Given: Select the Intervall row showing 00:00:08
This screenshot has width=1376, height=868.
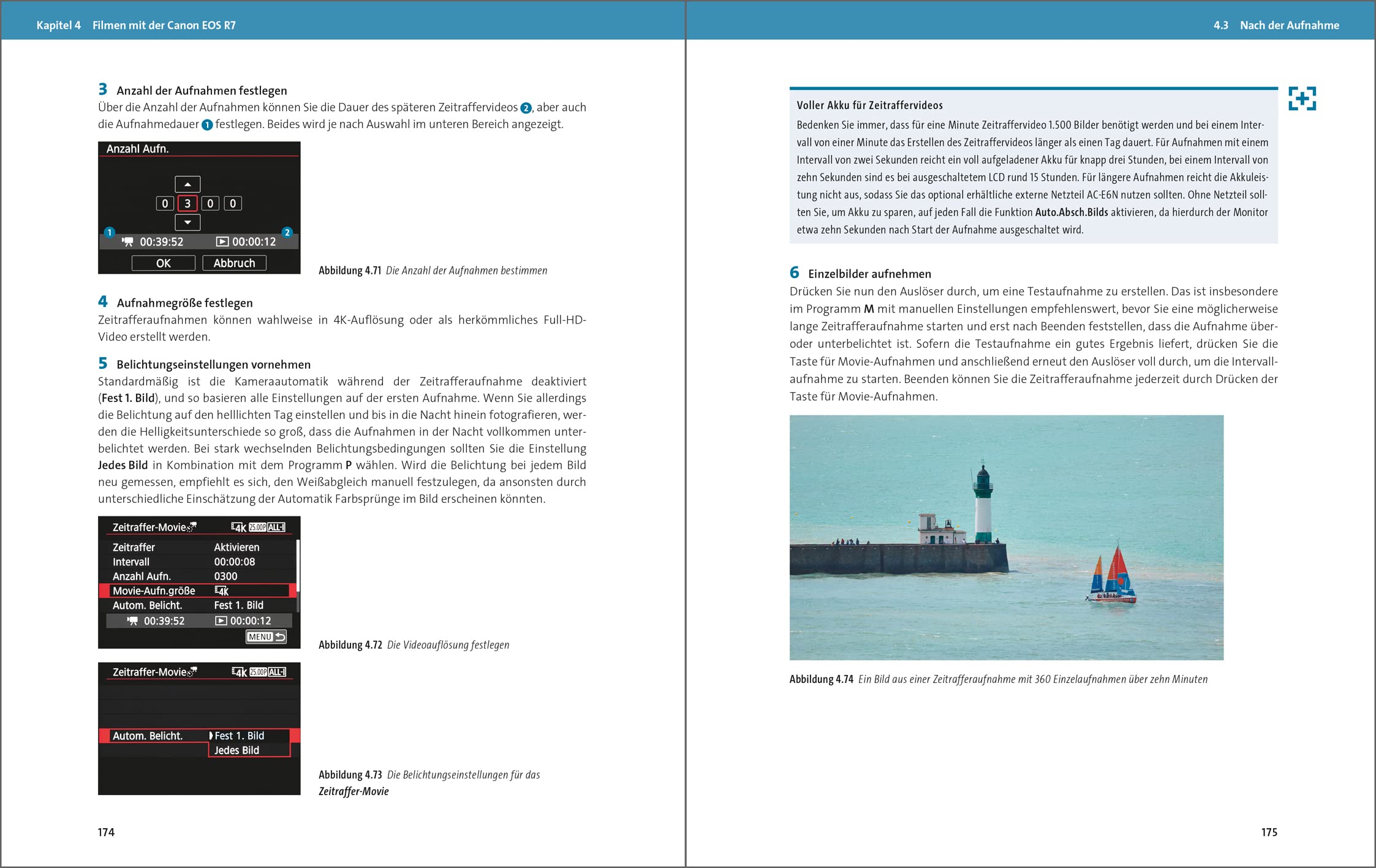Looking at the screenshot, I should (x=197, y=562).
